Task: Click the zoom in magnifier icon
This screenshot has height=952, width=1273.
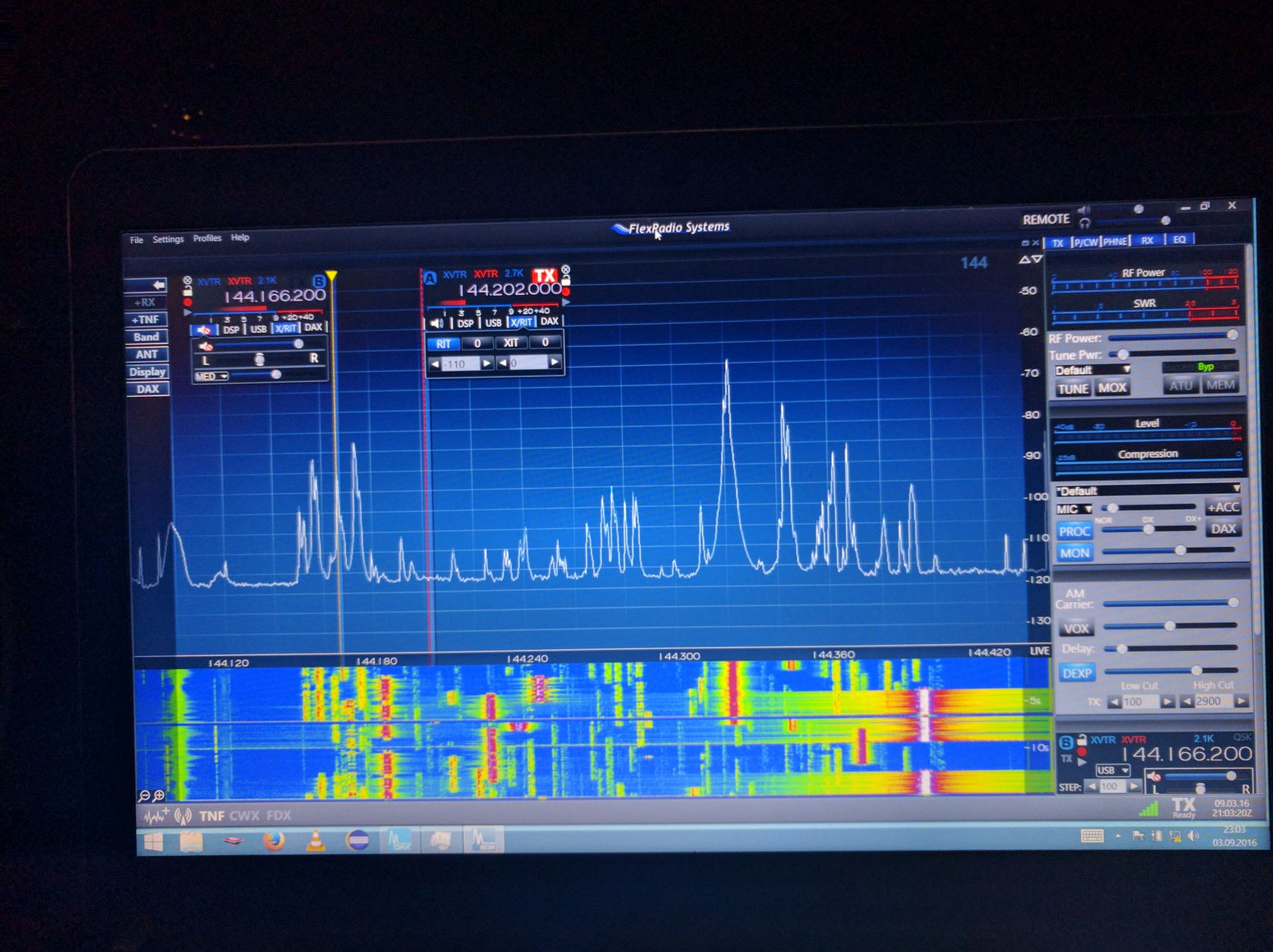Action: point(159,796)
